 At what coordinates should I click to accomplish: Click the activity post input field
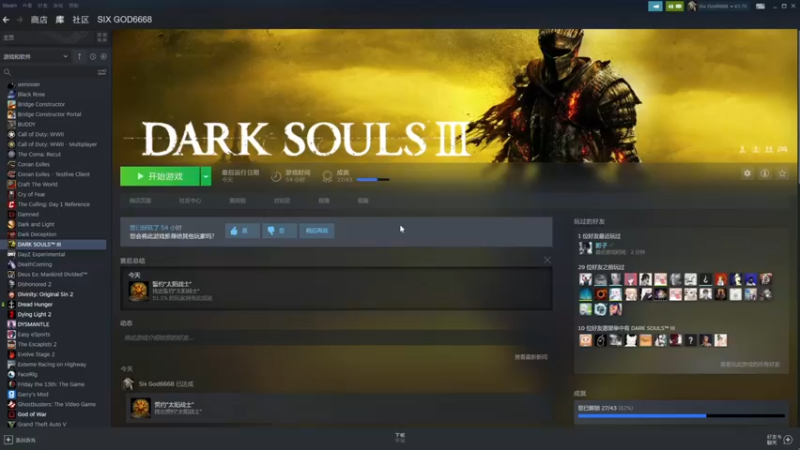pos(336,337)
